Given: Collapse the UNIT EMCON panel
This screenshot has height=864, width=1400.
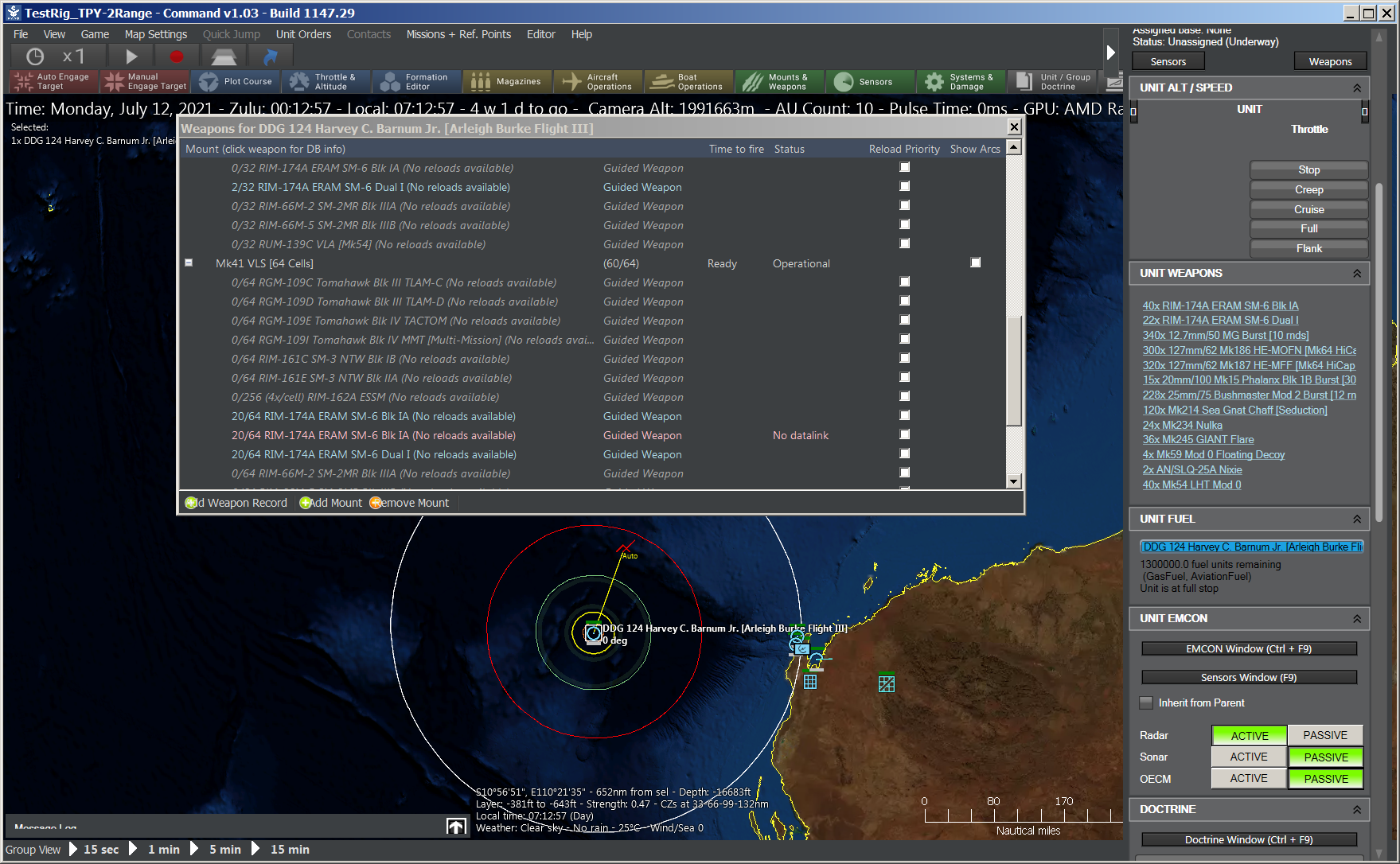Looking at the screenshot, I should pos(1357,618).
